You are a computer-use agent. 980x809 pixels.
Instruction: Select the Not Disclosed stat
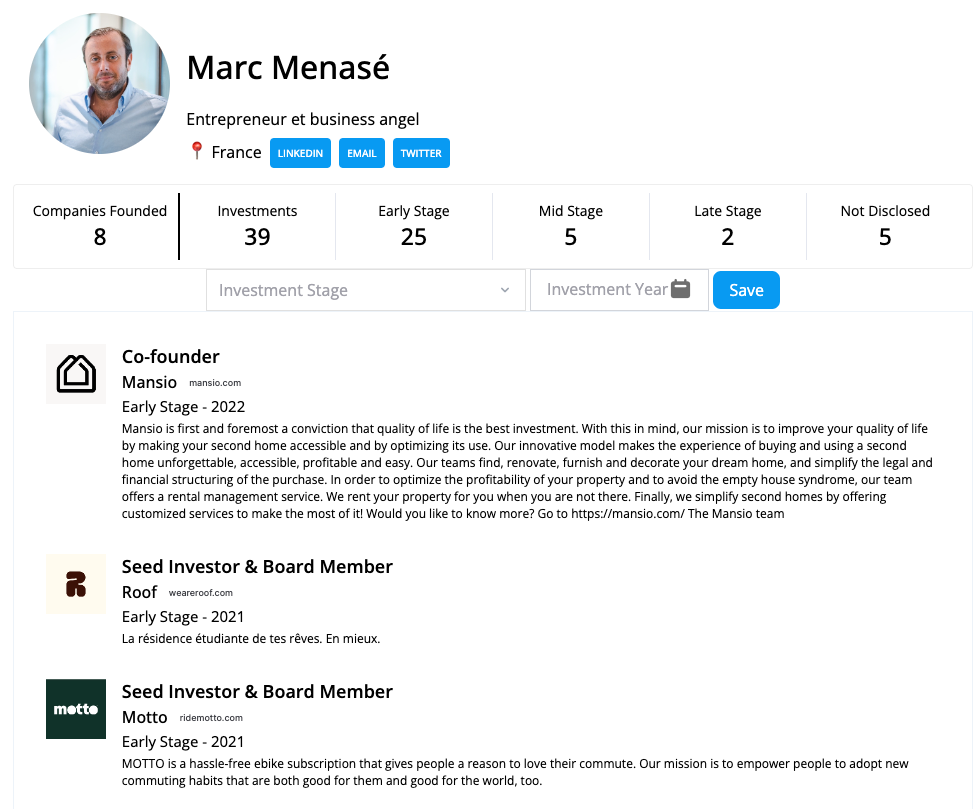pyautogui.click(x=885, y=226)
